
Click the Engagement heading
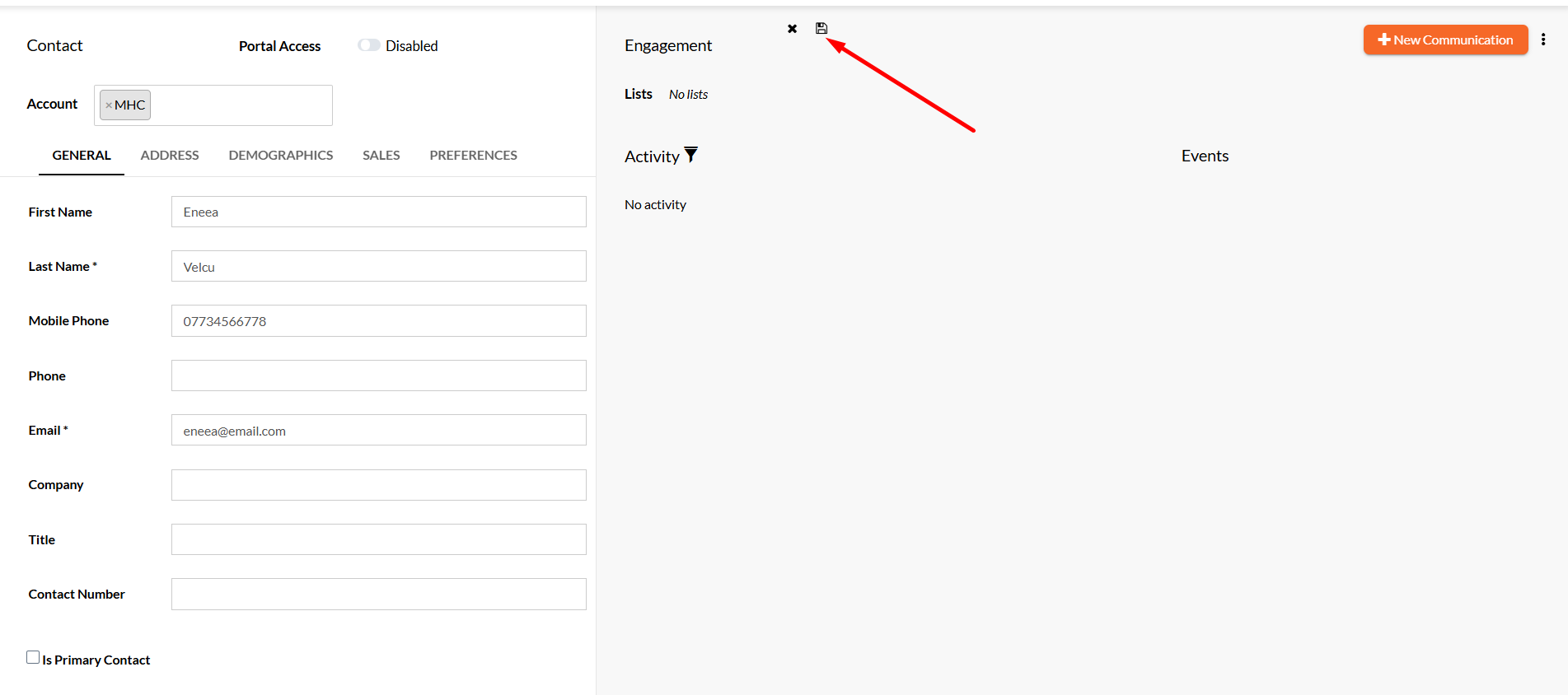coord(668,45)
